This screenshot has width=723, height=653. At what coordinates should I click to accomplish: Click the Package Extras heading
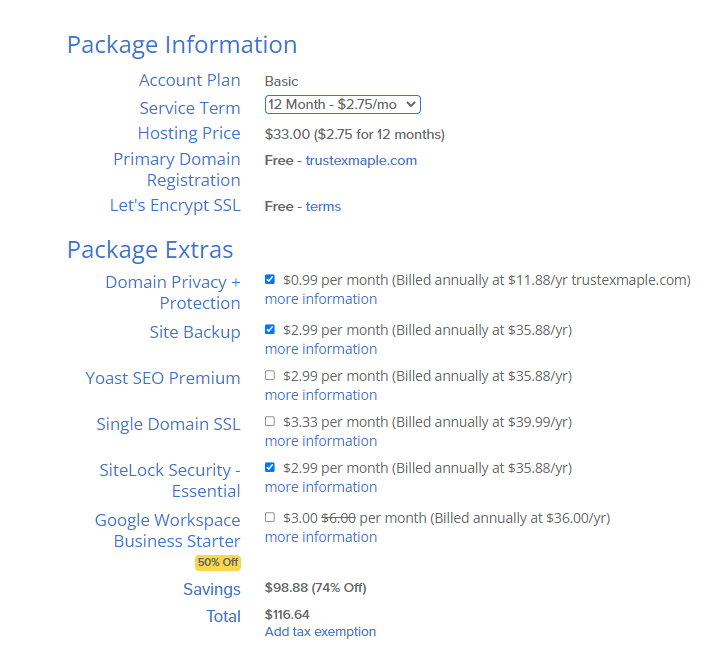coord(150,249)
